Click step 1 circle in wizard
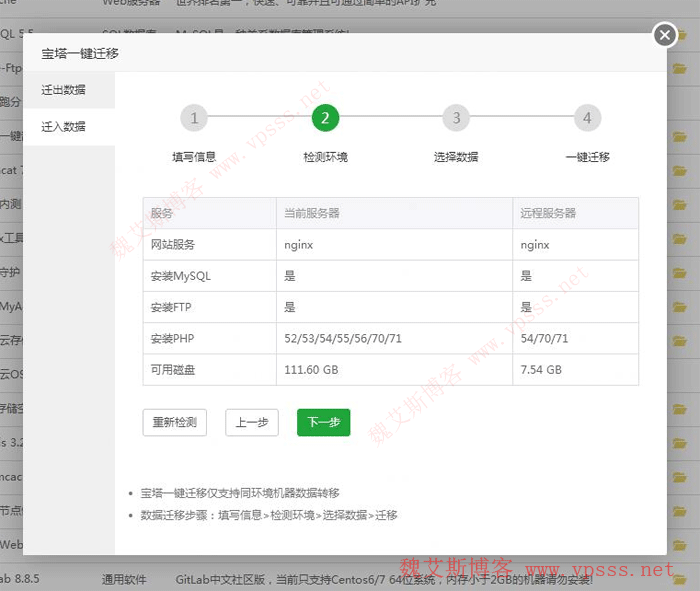Viewport: 700px width, 591px height. [194, 118]
